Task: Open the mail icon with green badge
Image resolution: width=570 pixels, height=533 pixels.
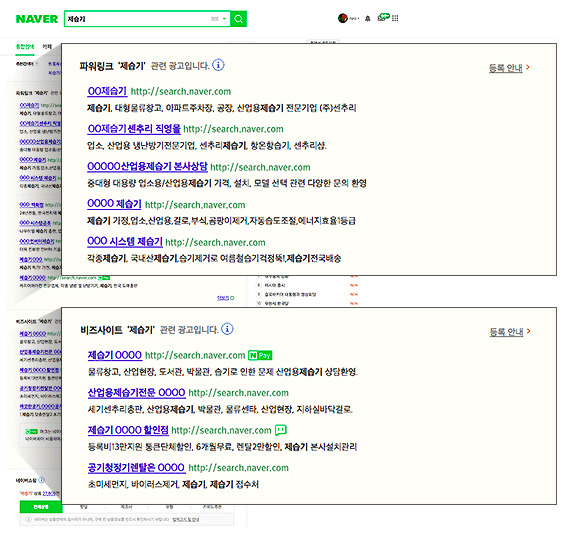Action: [383, 17]
